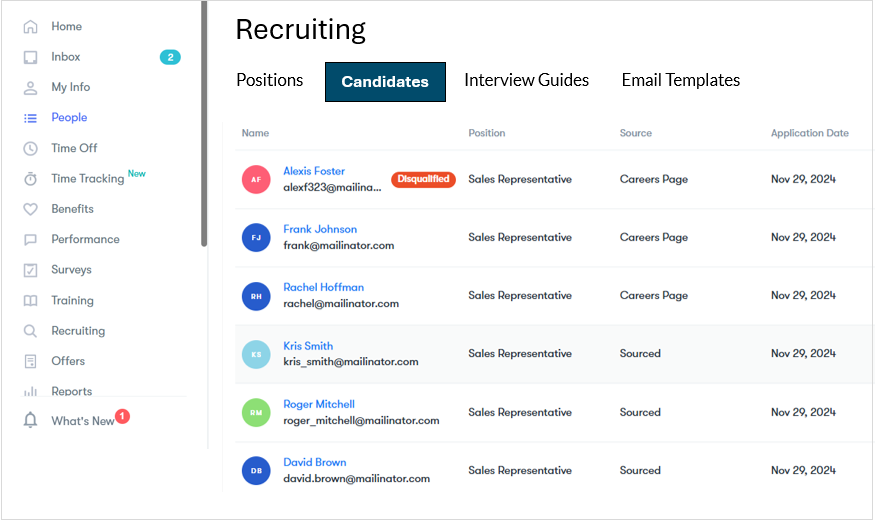Click the Time Tracking stopwatch icon
This screenshot has width=875, height=522.
31,179
